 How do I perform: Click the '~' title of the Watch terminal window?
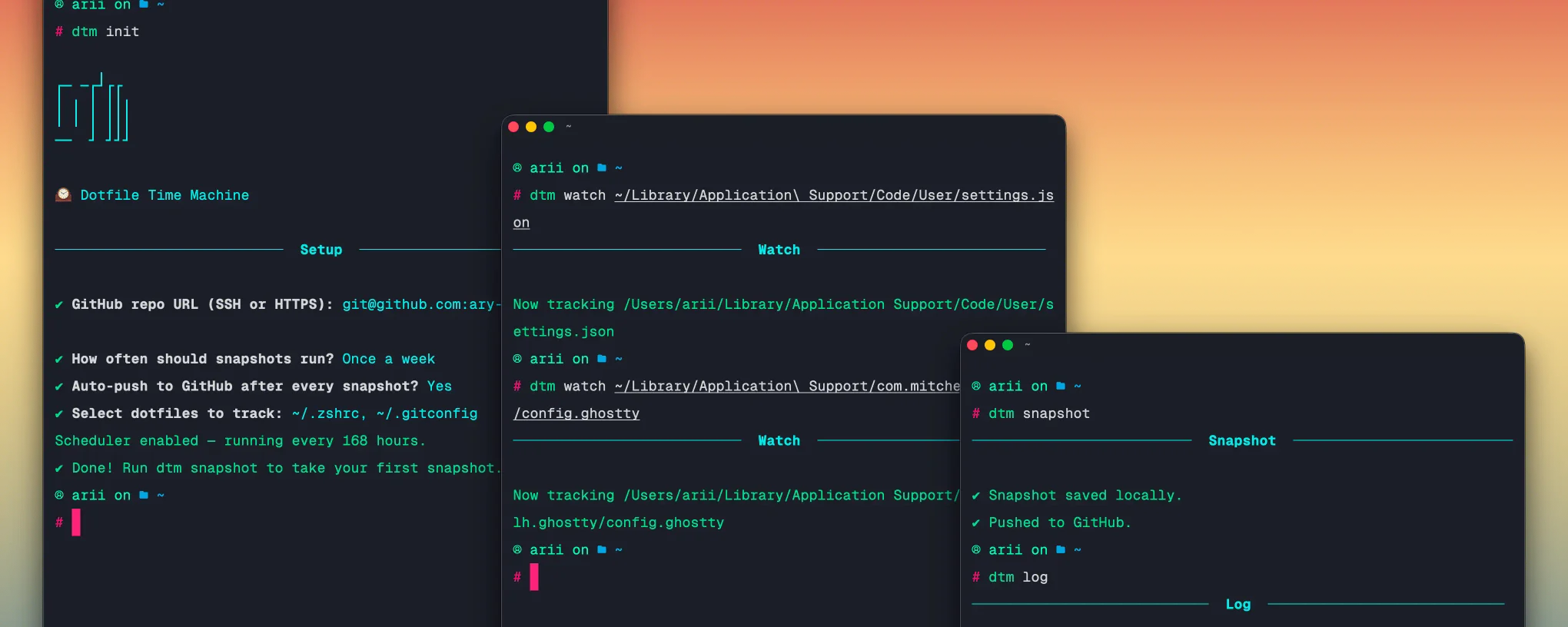pos(569,127)
